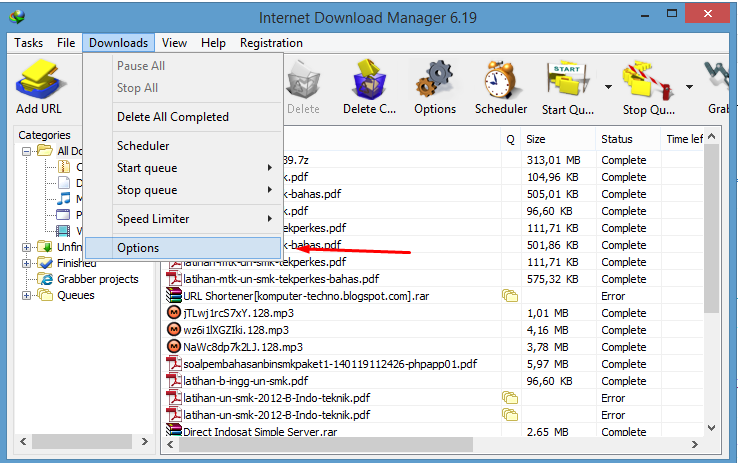Select Direct Indosat Simple Server.rar file name
The height and width of the screenshot is (463, 738).
coord(260,431)
